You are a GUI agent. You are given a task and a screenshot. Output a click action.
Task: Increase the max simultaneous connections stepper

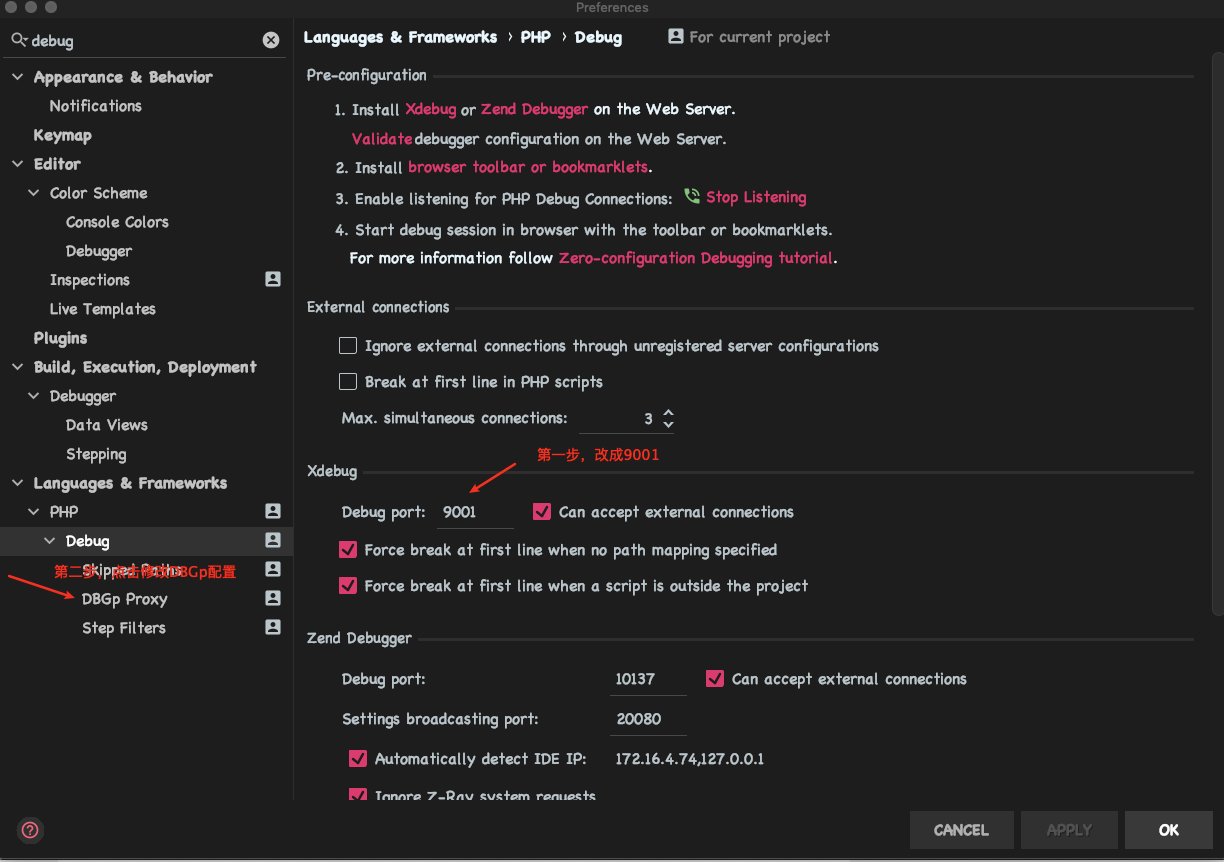(668, 412)
